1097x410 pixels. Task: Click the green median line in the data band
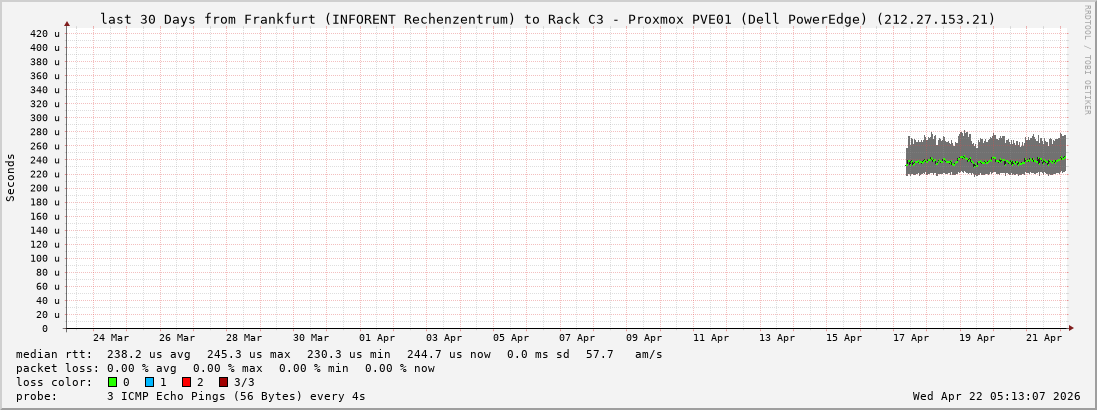coord(985,161)
